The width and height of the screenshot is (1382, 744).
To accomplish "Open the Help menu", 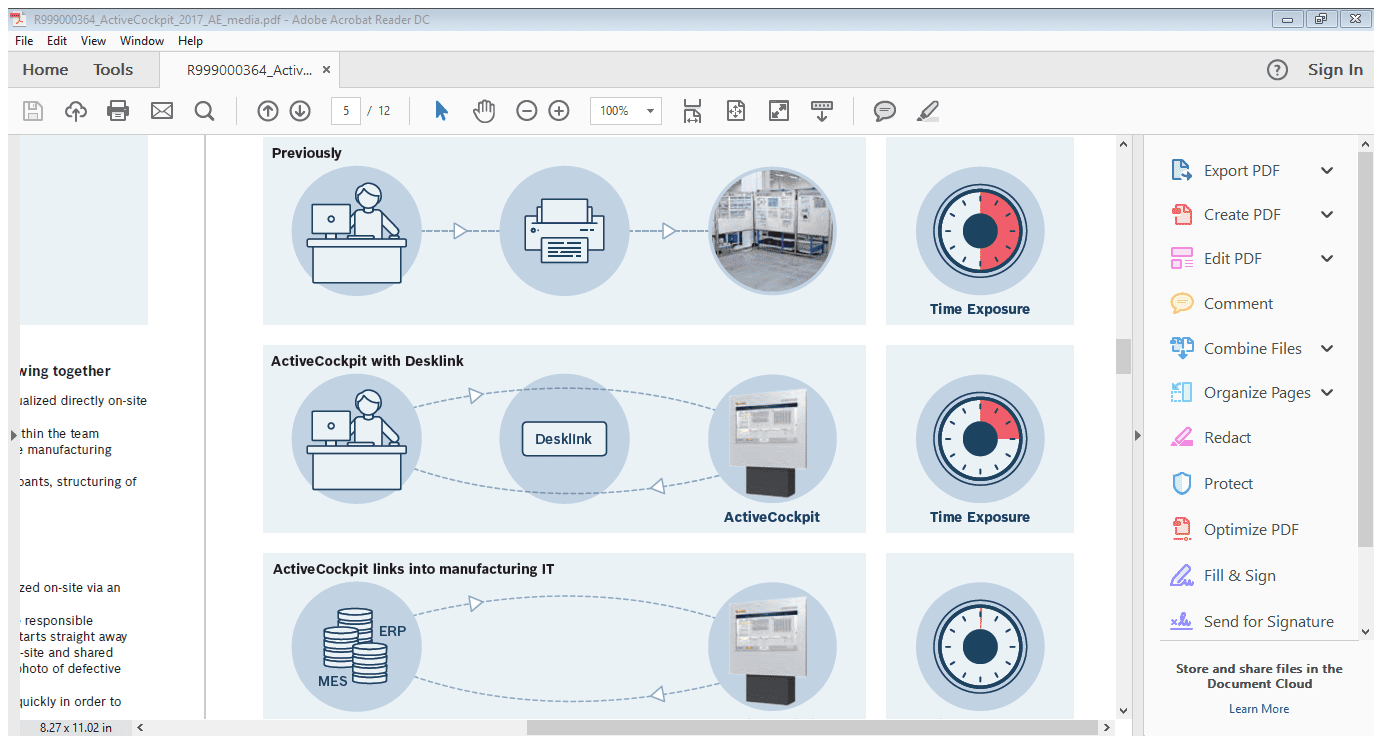I will [190, 41].
